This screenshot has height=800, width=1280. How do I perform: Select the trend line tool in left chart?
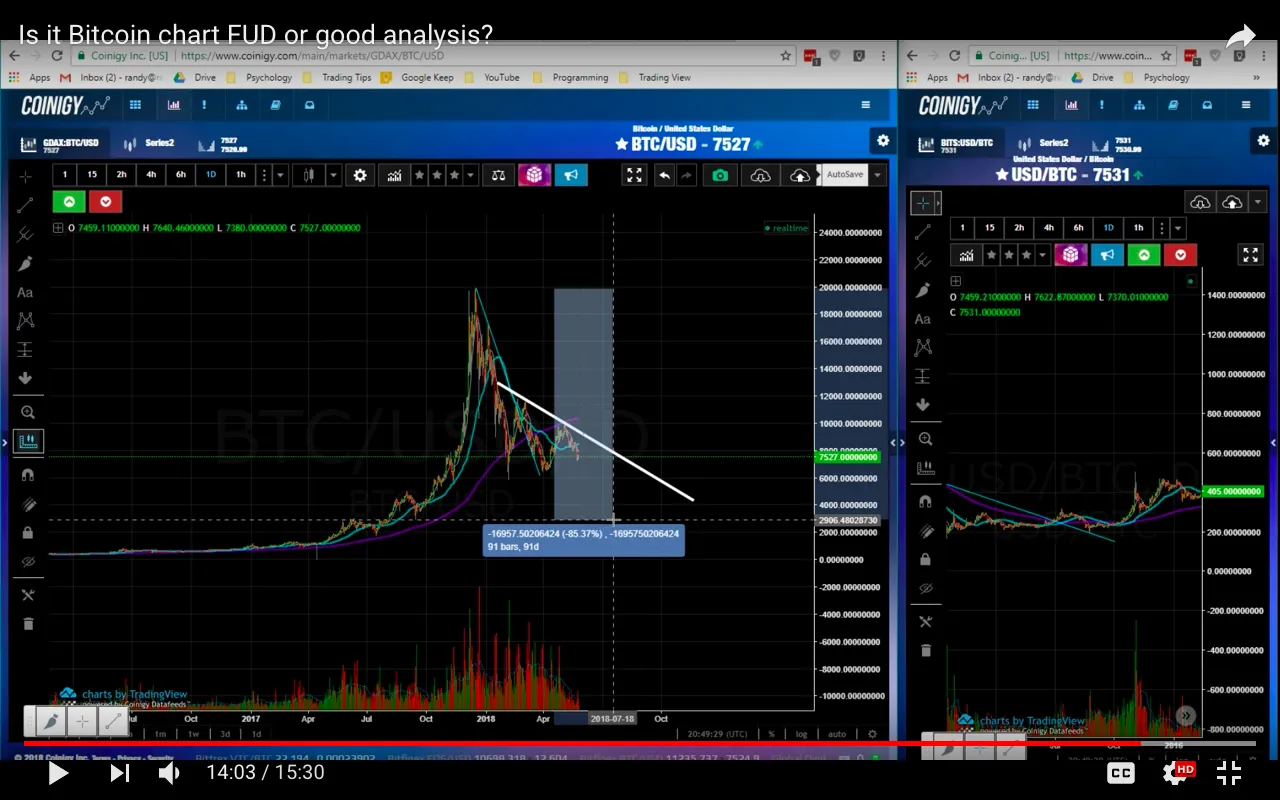coord(25,205)
